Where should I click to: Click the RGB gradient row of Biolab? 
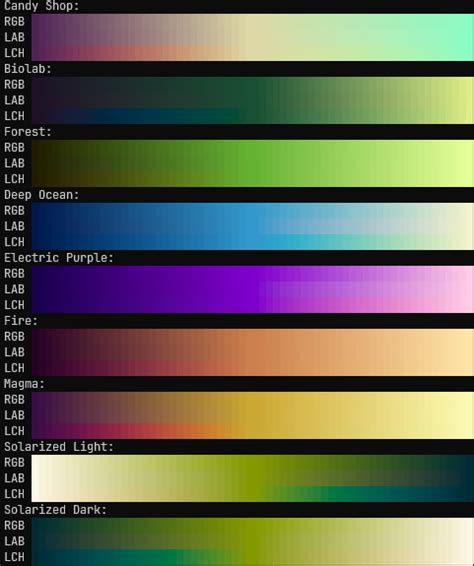(x=253, y=84)
